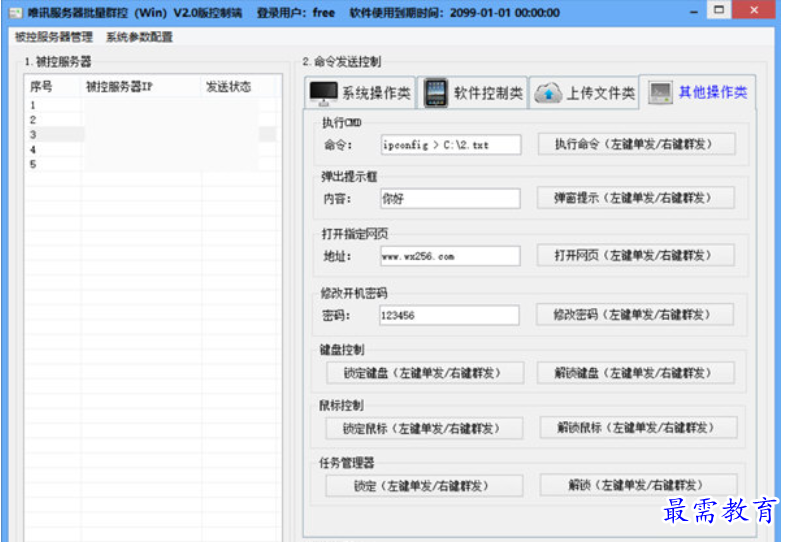Viewport: 785px width, 542px height.
Task: Click the 执行命令 button
Action: click(x=636, y=144)
